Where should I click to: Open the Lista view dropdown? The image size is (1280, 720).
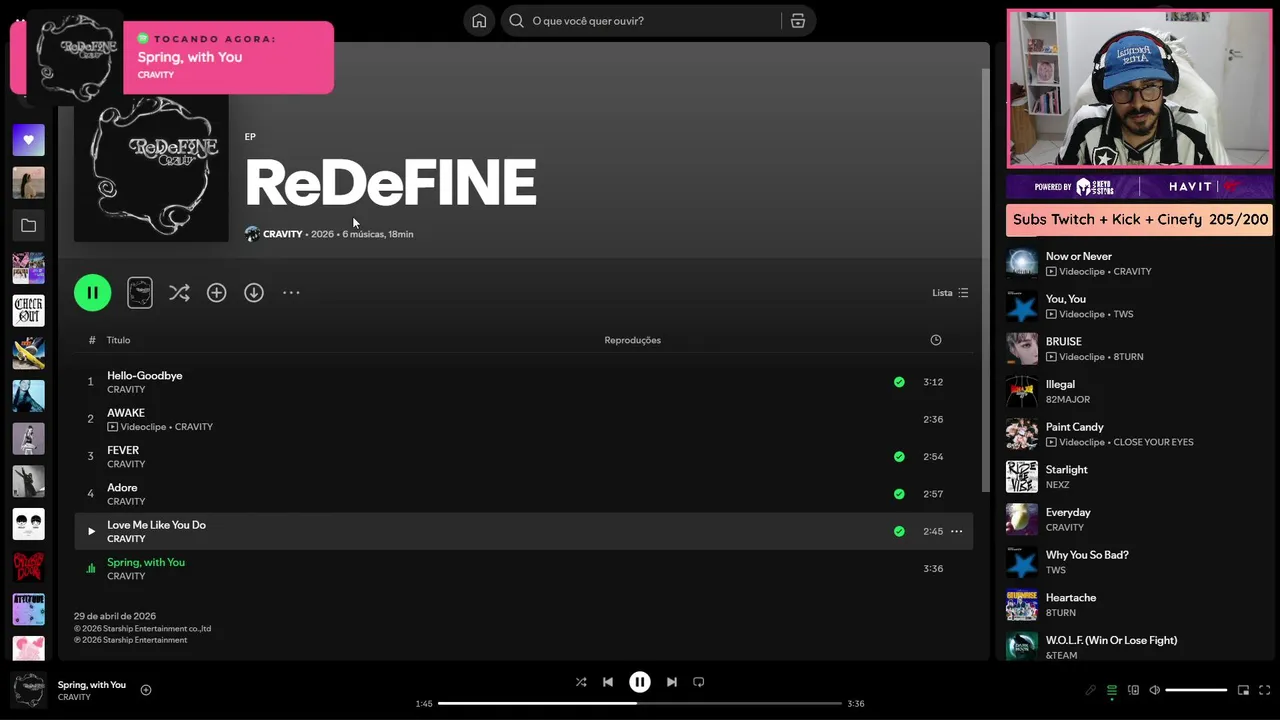click(x=950, y=293)
